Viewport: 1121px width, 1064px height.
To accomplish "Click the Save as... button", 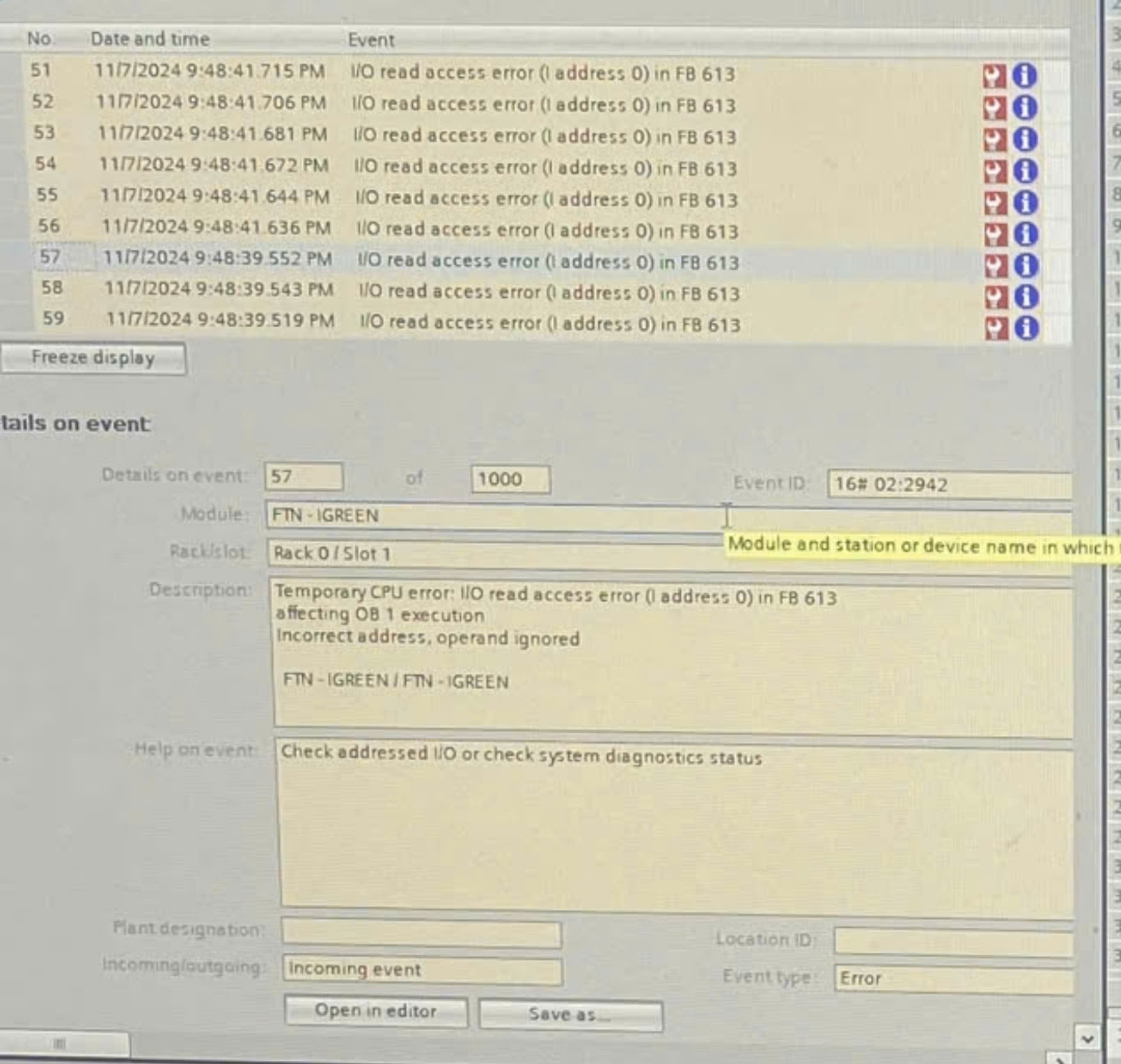I will (570, 1014).
